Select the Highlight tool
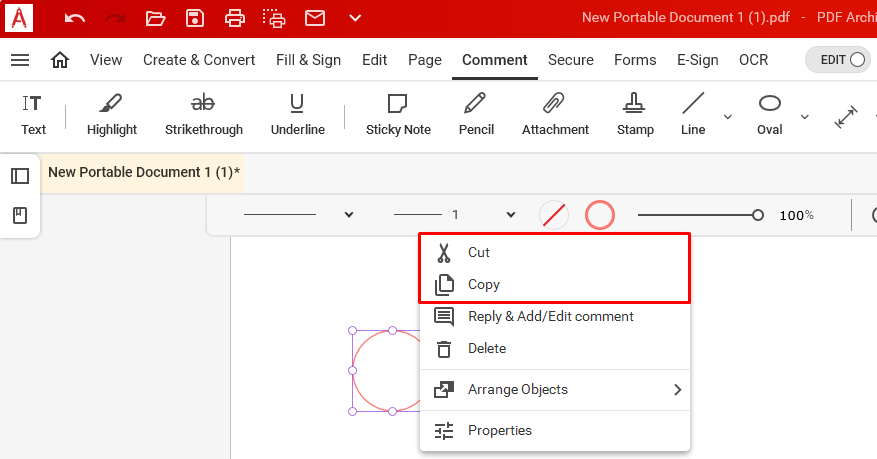877x459 pixels. coord(112,115)
